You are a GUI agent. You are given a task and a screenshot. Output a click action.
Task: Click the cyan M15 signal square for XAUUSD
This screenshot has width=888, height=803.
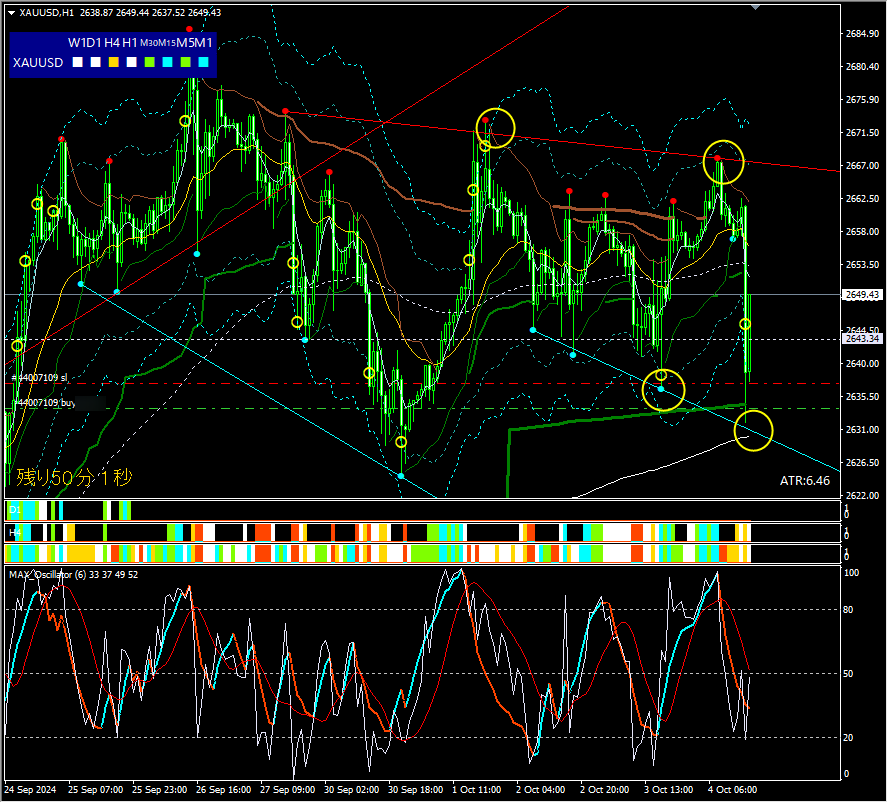(x=168, y=62)
